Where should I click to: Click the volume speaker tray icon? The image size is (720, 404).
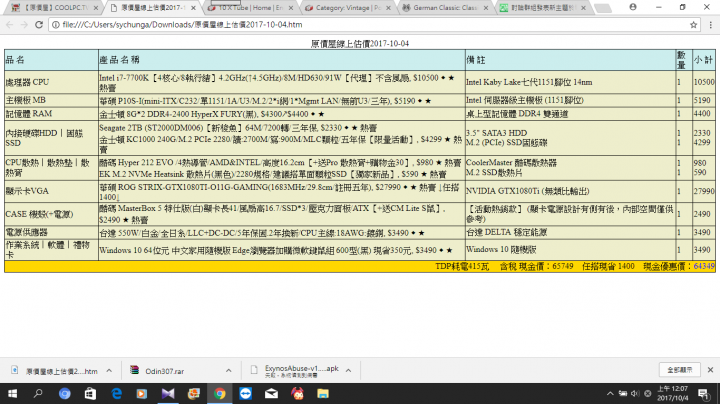tap(635, 393)
